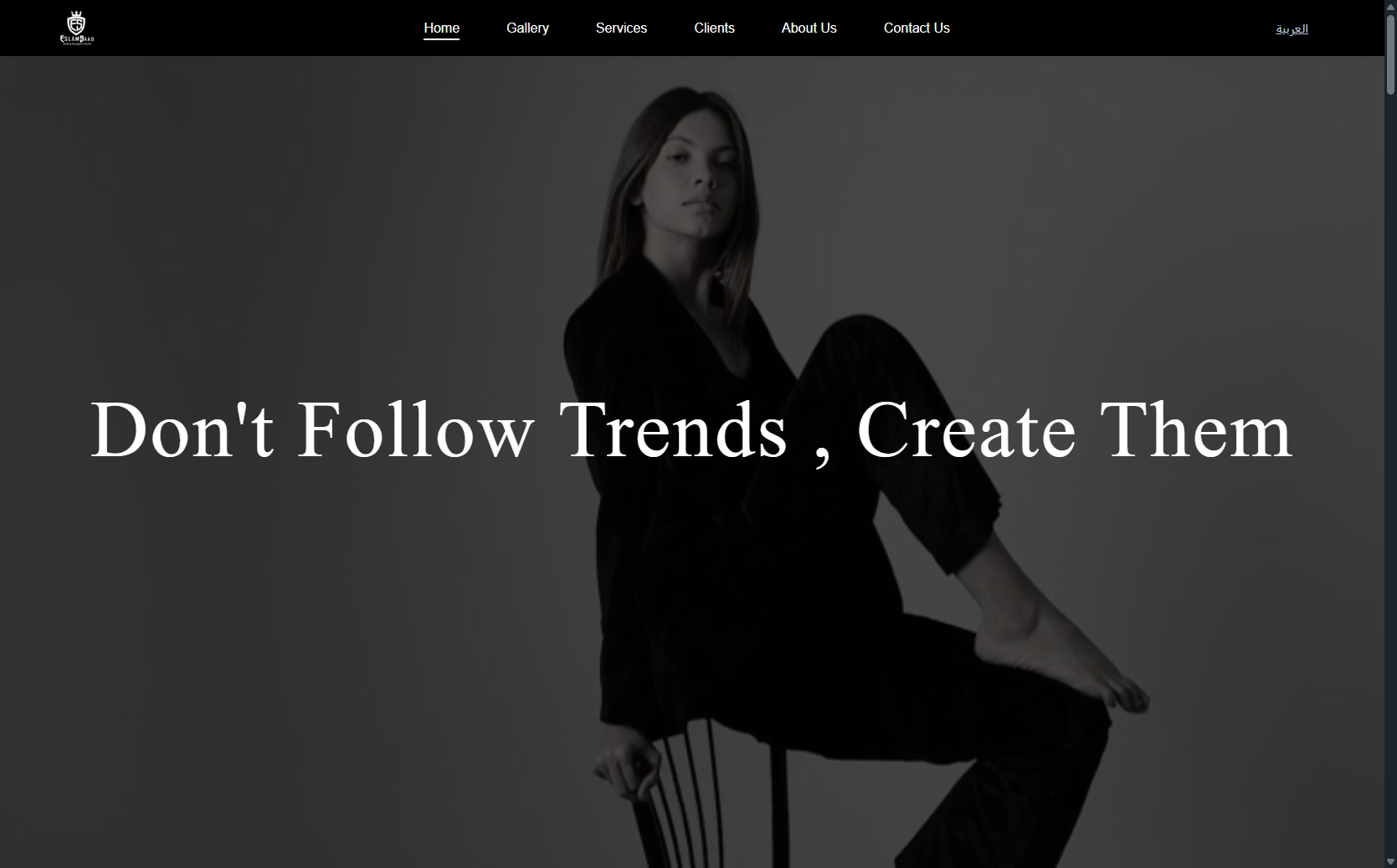Click the white underline beneath Home
The width and height of the screenshot is (1397, 868).
click(x=441, y=39)
